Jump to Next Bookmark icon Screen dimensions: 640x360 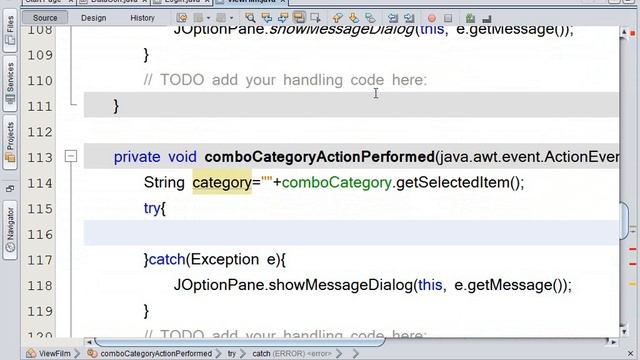(x=354, y=18)
